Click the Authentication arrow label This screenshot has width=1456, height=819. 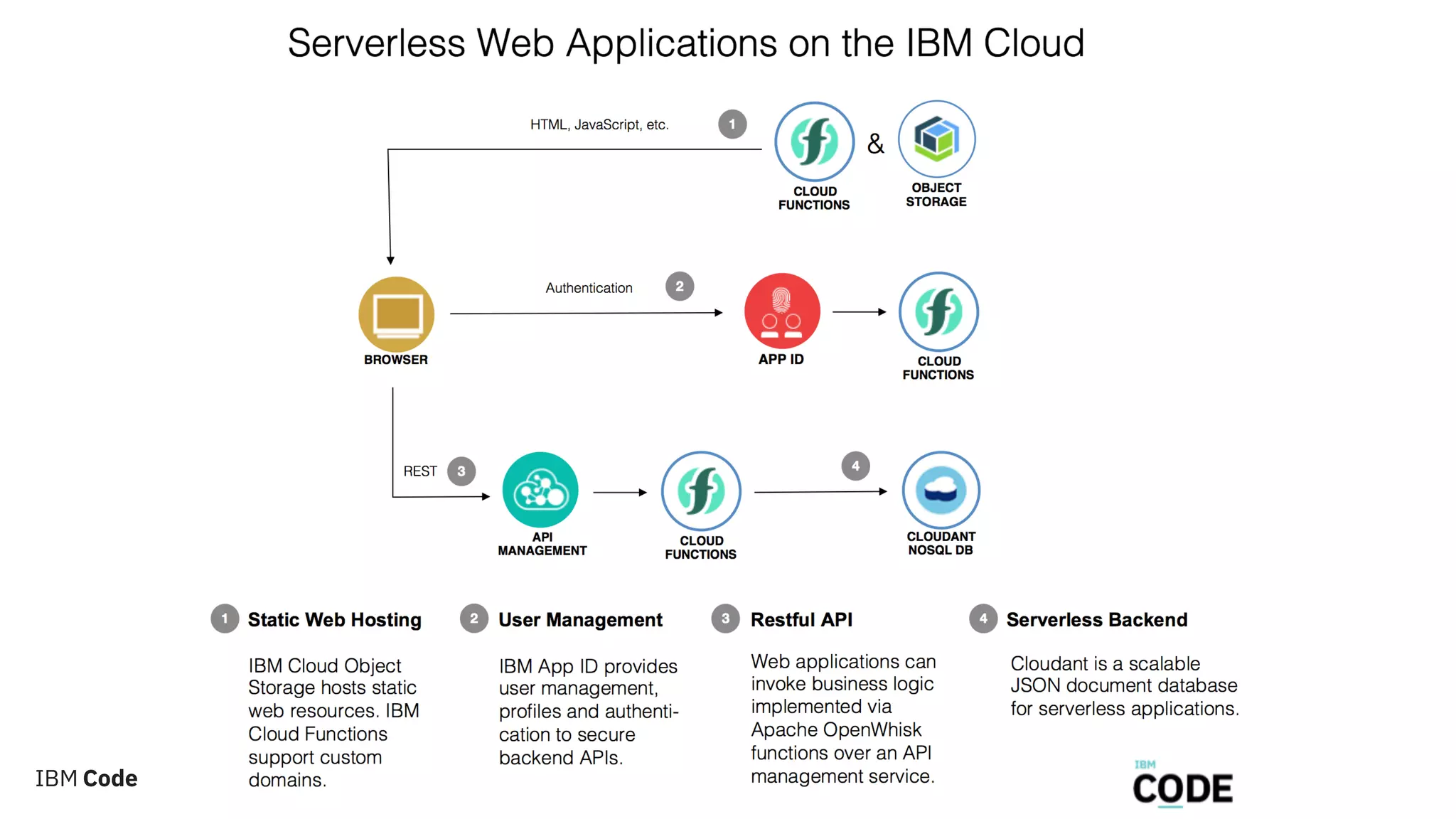click(589, 288)
